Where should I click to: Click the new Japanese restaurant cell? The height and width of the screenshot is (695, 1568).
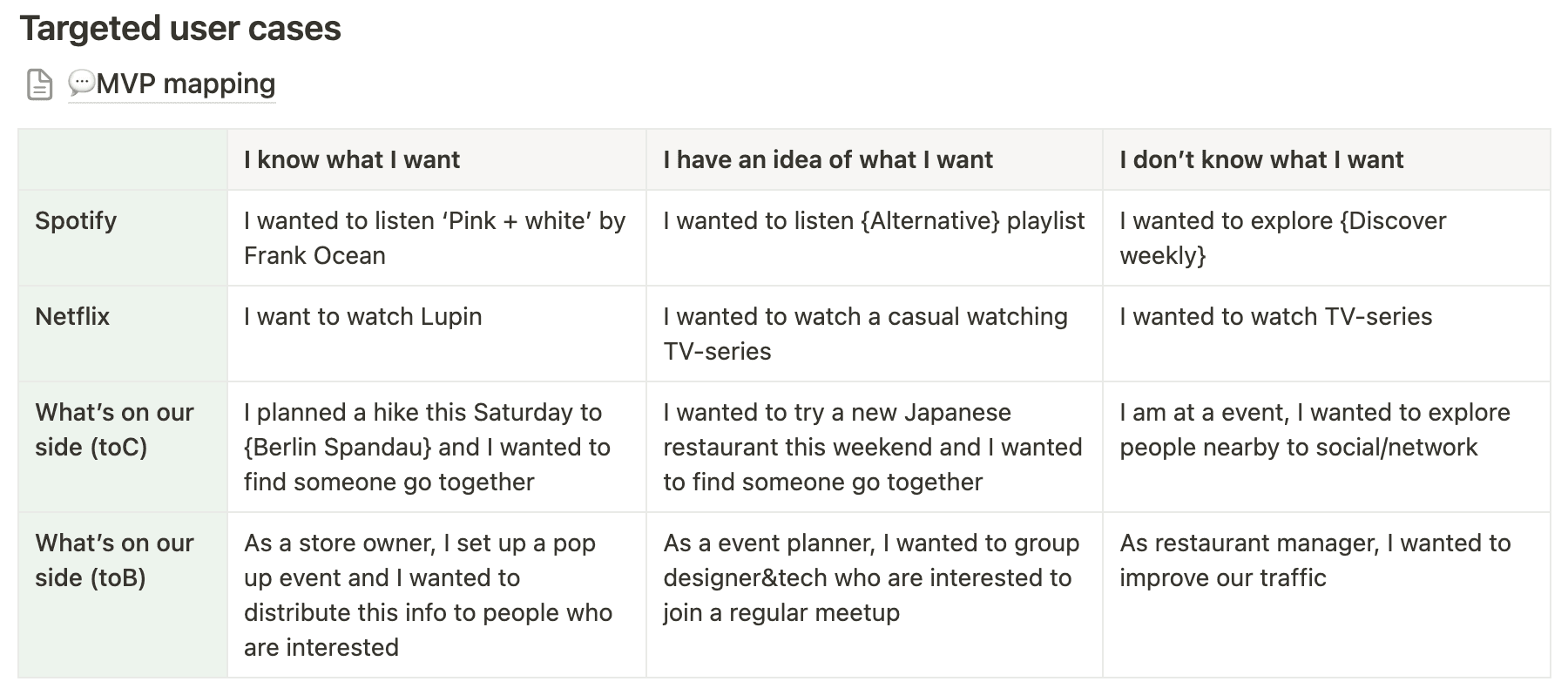(x=874, y=447)
